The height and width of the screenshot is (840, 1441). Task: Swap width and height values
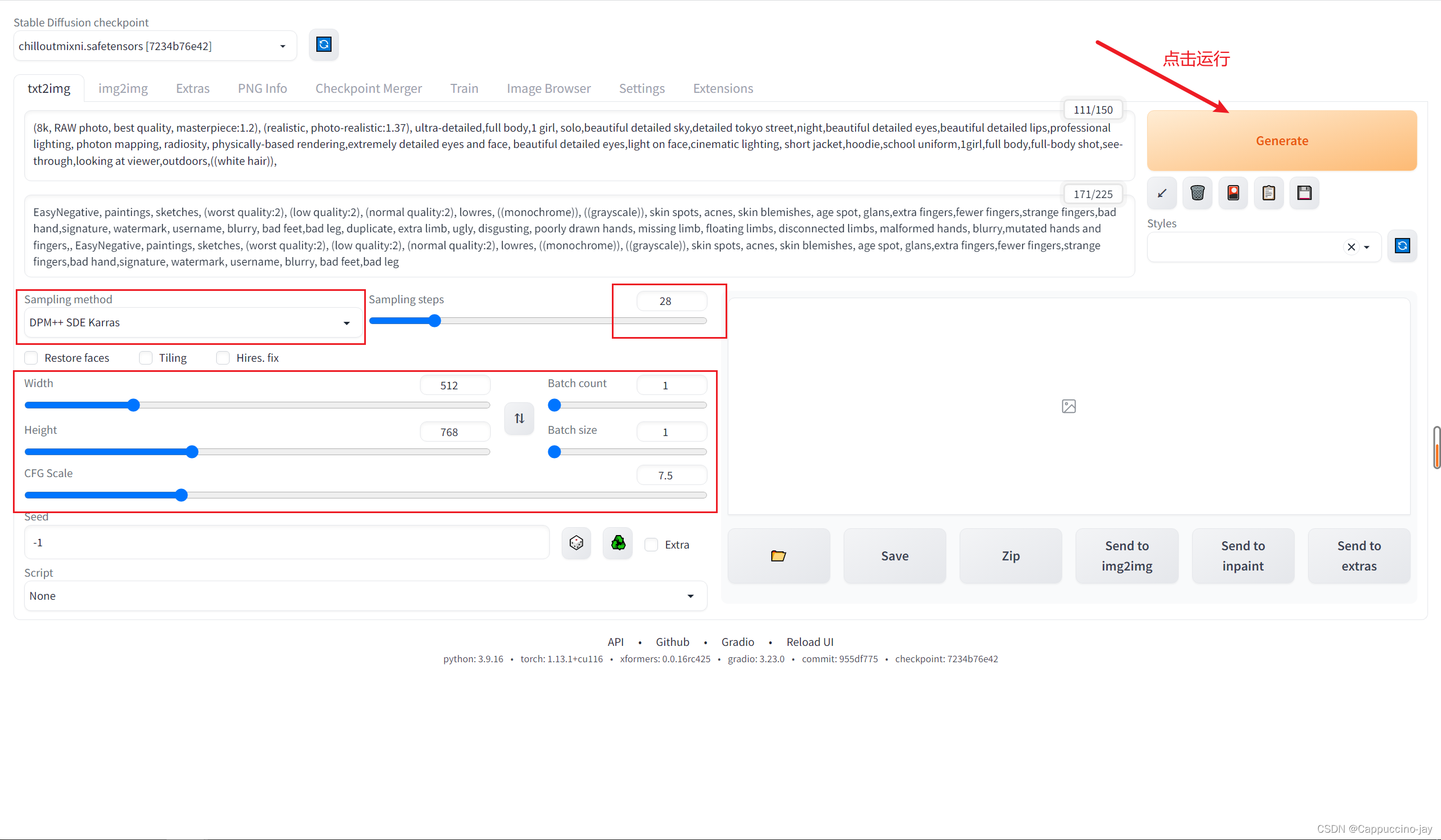(x=518, y=418)
